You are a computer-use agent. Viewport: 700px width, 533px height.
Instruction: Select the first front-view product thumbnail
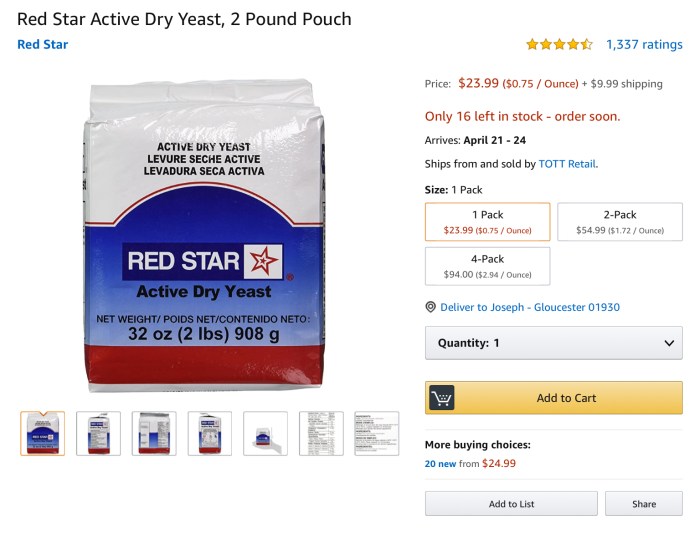click(x=43, y=433)
